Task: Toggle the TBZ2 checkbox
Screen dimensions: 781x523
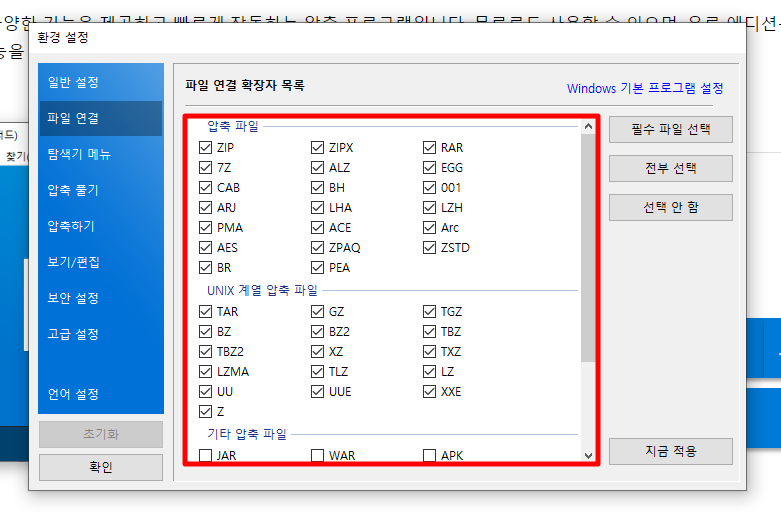Action: point(205,352)
